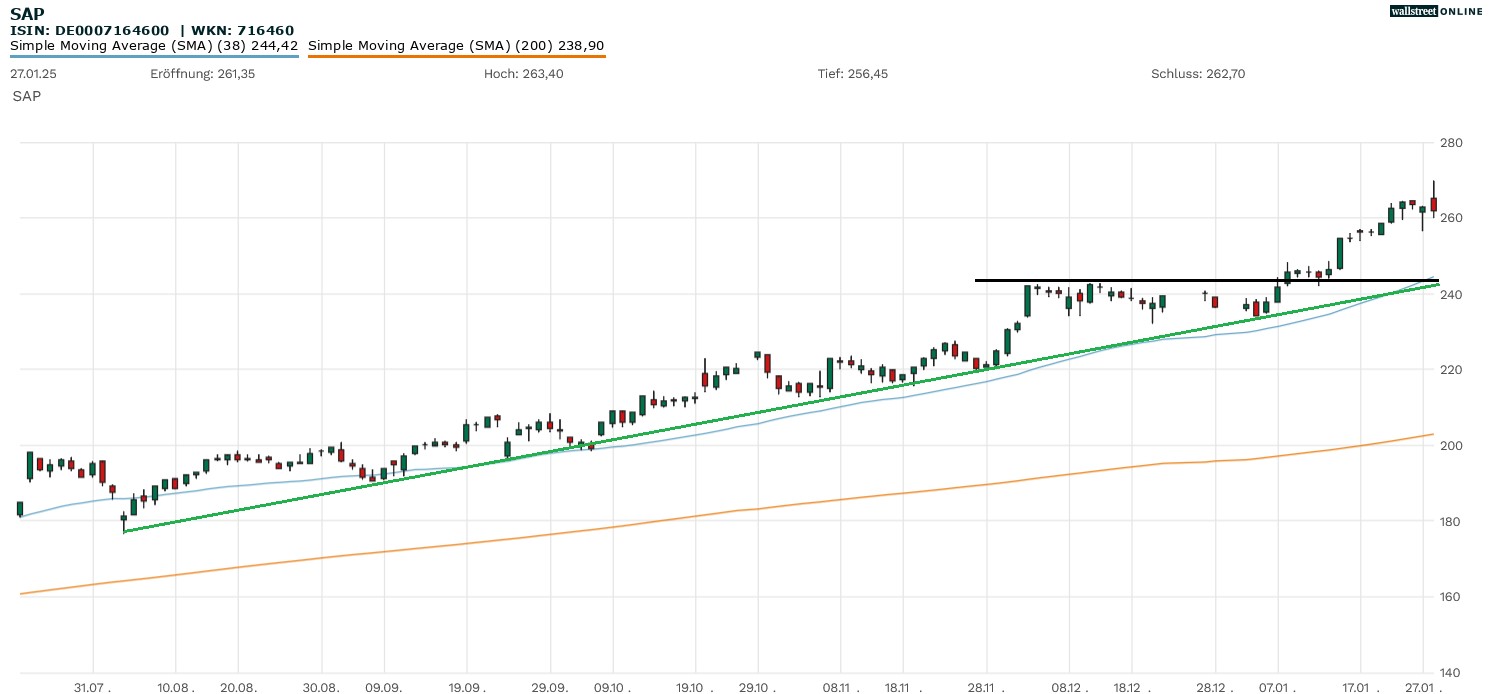Click the blue SMA 38 legend color bar
Image resolution: width=1490 pixels, height=694 pixels.
click(x=154, y=56)
